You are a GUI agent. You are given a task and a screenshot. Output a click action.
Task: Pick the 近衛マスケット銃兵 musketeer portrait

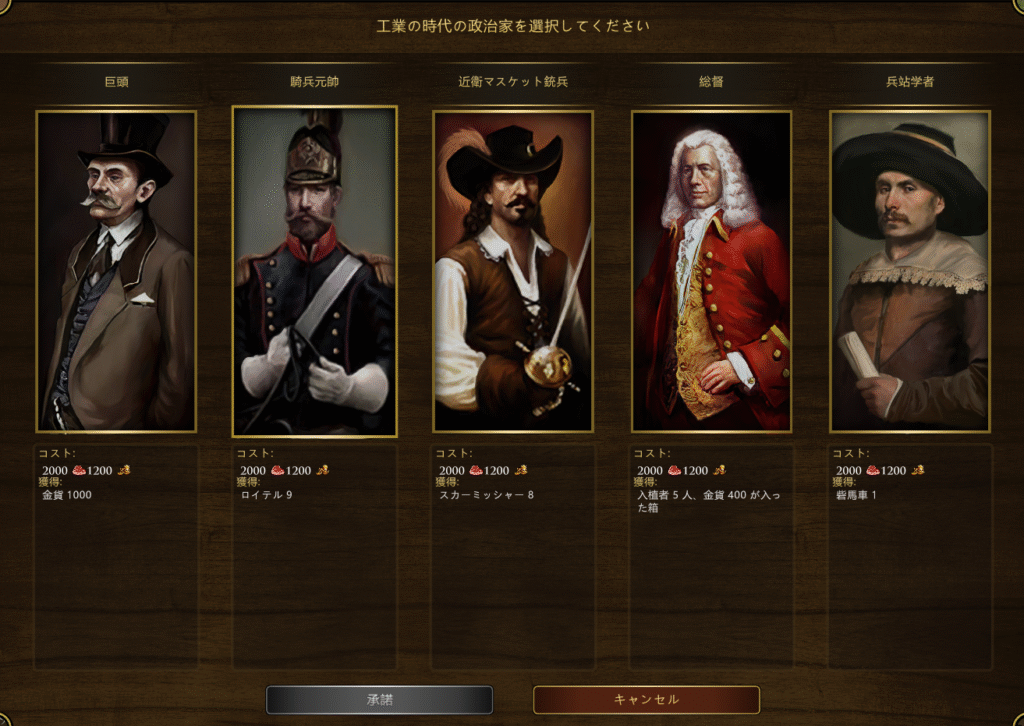(x=513, y=272)
